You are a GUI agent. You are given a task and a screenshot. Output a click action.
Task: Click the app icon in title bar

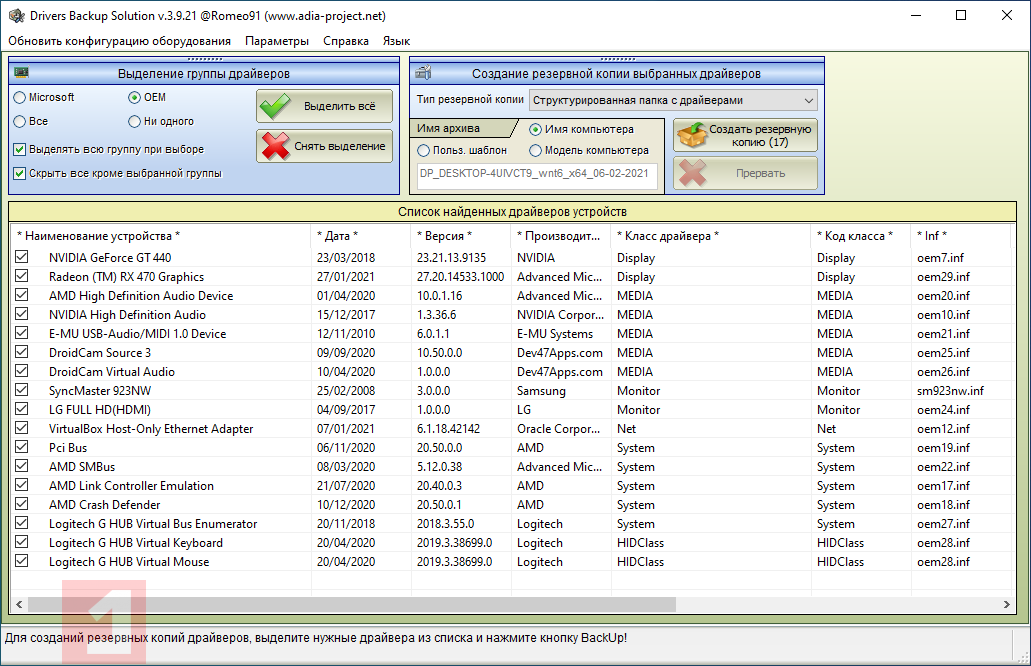click(16, 15)
